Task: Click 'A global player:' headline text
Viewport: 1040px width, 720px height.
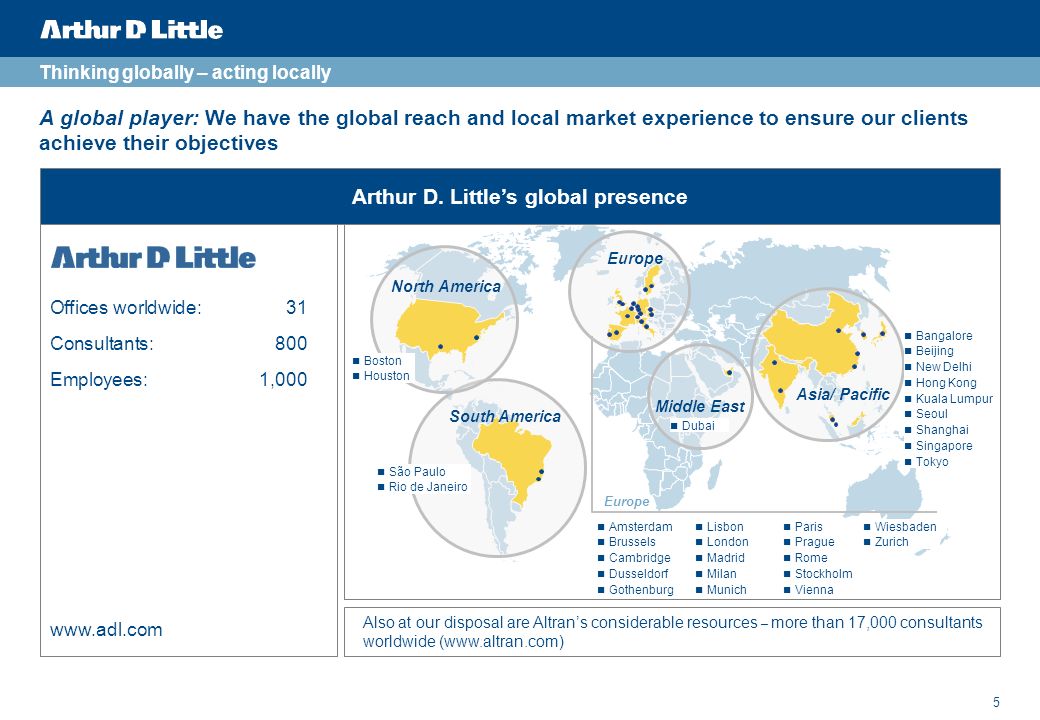Action: [119, 118]
